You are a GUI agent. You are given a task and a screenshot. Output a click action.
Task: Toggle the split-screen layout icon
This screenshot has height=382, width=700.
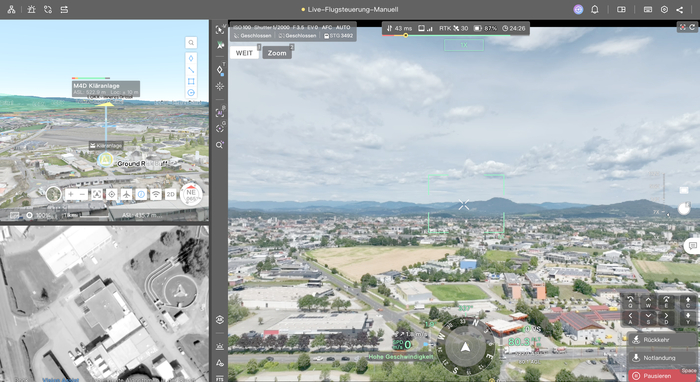click(x=621, y=9)
